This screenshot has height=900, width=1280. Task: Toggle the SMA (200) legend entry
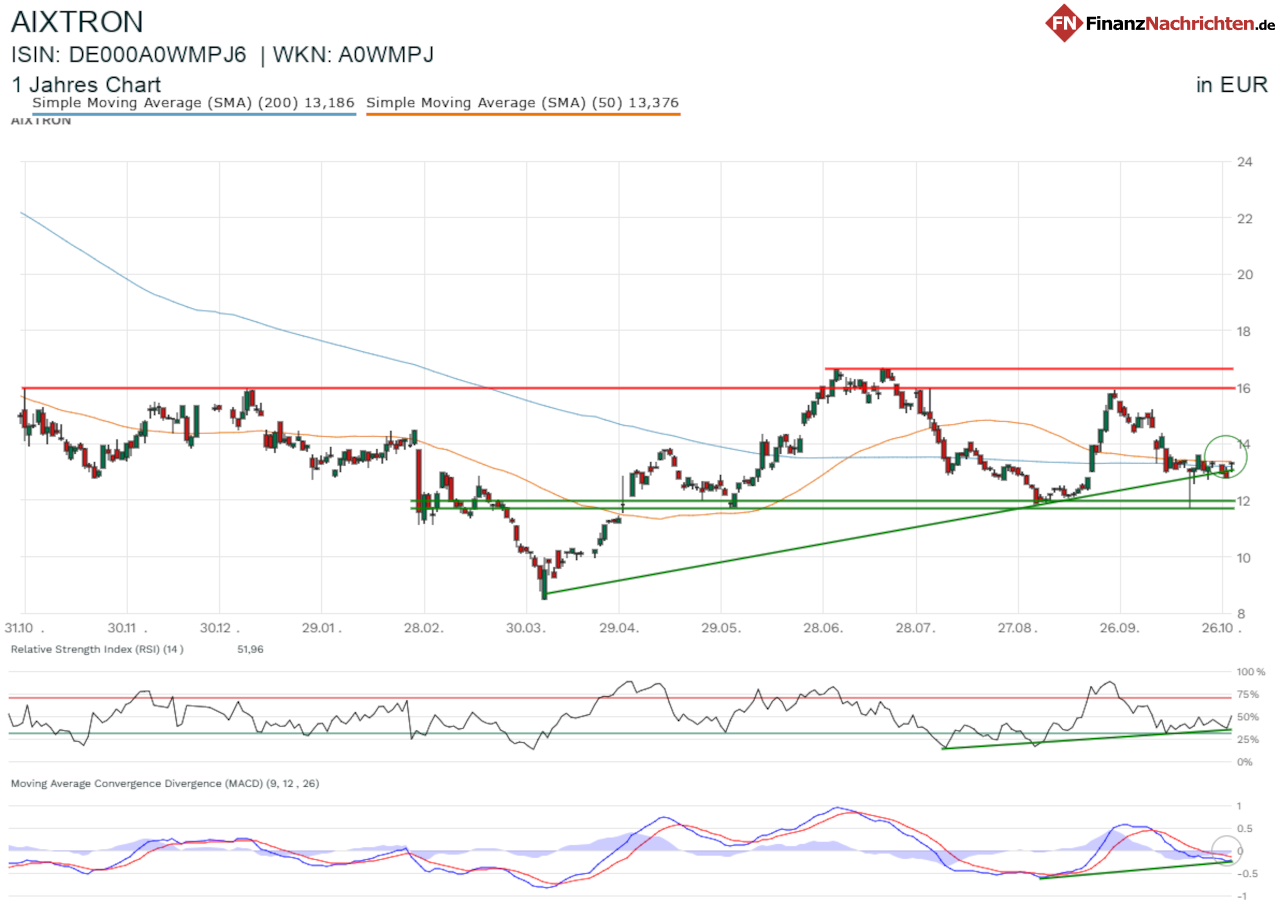point(194,102)
